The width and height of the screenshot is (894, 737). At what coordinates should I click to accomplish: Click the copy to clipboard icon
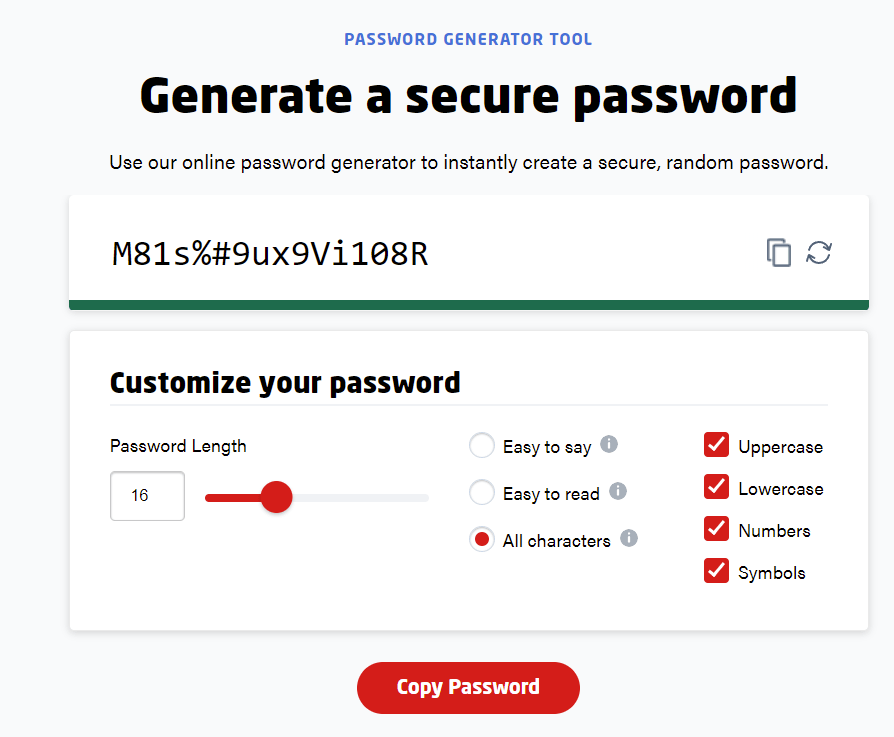(778, 253)
